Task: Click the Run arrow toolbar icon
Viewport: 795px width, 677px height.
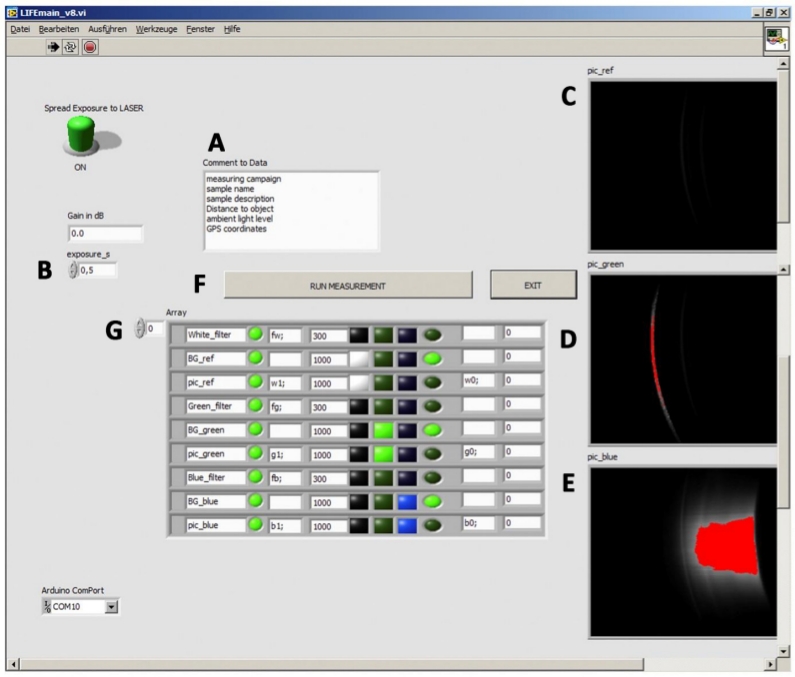Action: (53, 47)
